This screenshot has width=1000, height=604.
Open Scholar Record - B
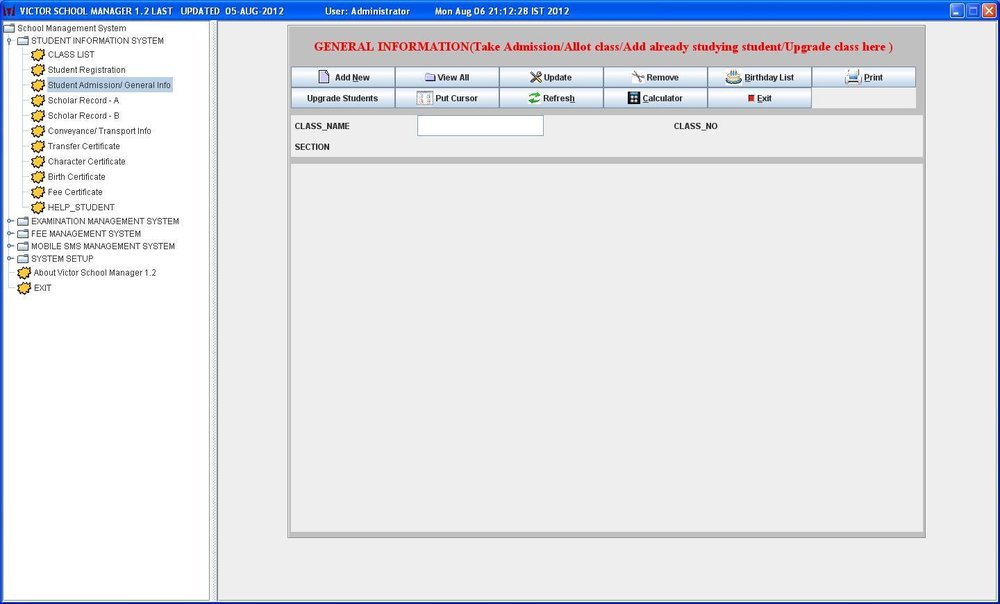(x=84, y=116)
